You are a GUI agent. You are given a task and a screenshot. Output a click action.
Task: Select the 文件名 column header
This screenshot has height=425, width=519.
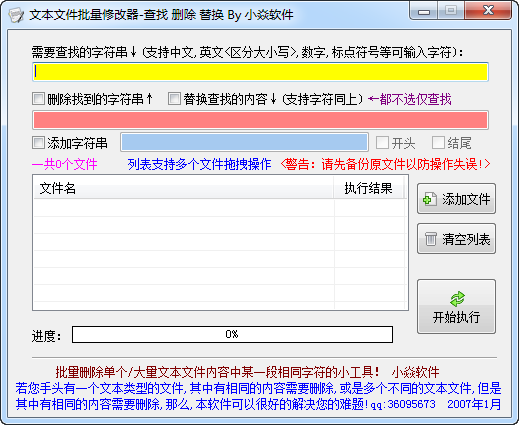[184, 188]
